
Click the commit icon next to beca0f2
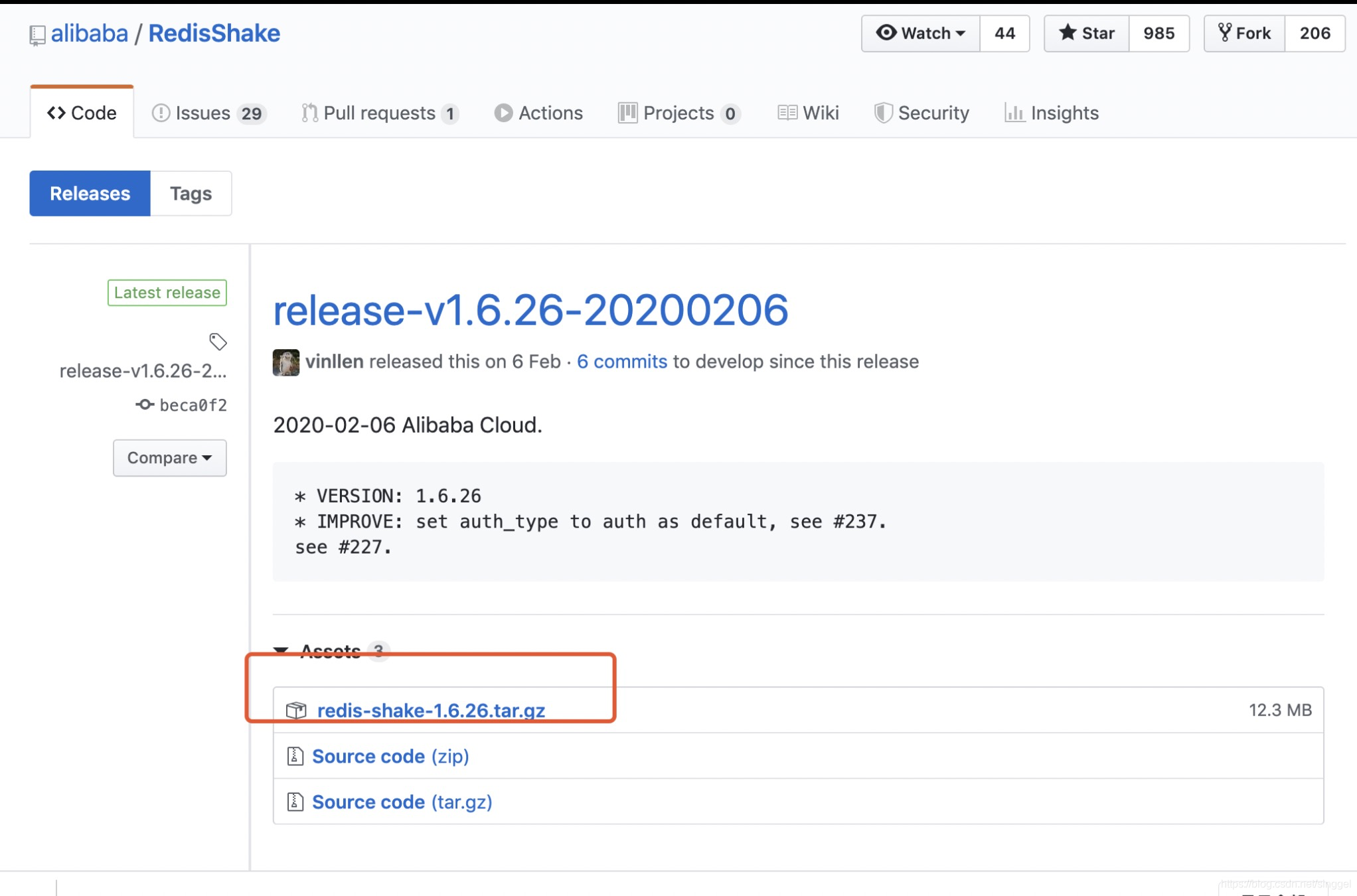click(144, 404)
